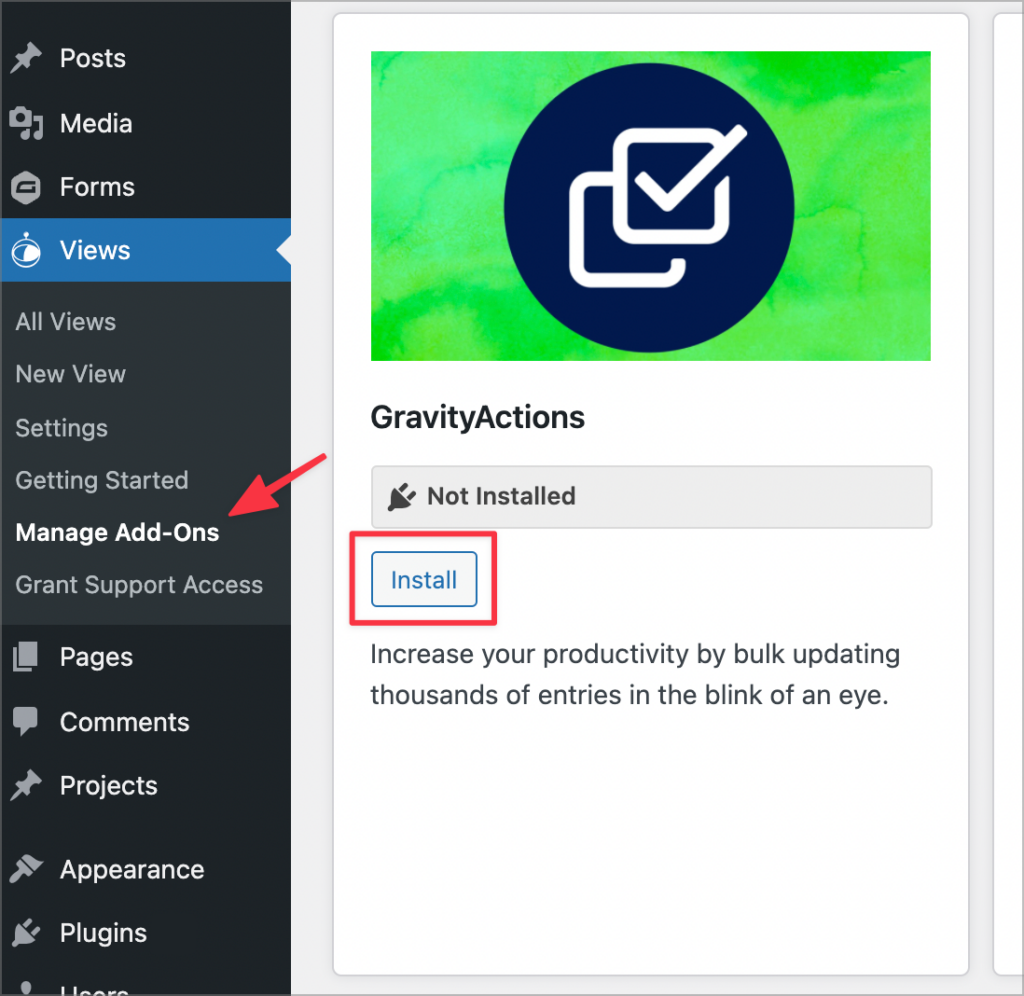
Task: Click the Pages sidebar icon
Action: pyautogui.click(x=25, y=656)
